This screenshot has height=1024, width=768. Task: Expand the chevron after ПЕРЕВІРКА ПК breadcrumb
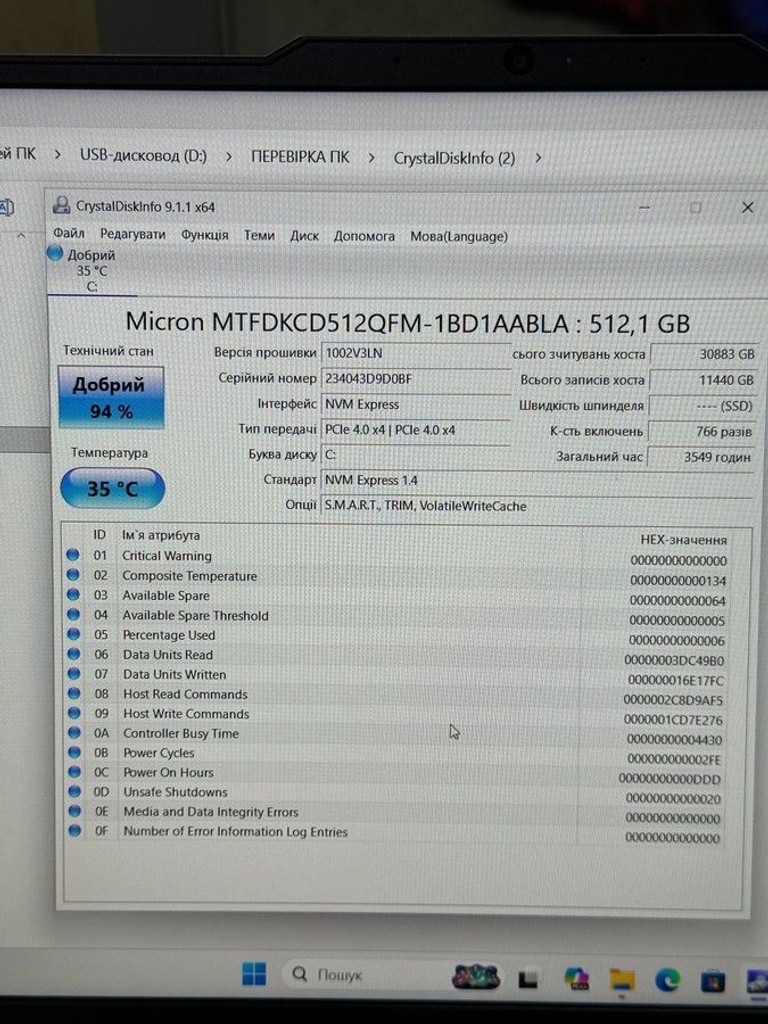click(x=371, y=158)
